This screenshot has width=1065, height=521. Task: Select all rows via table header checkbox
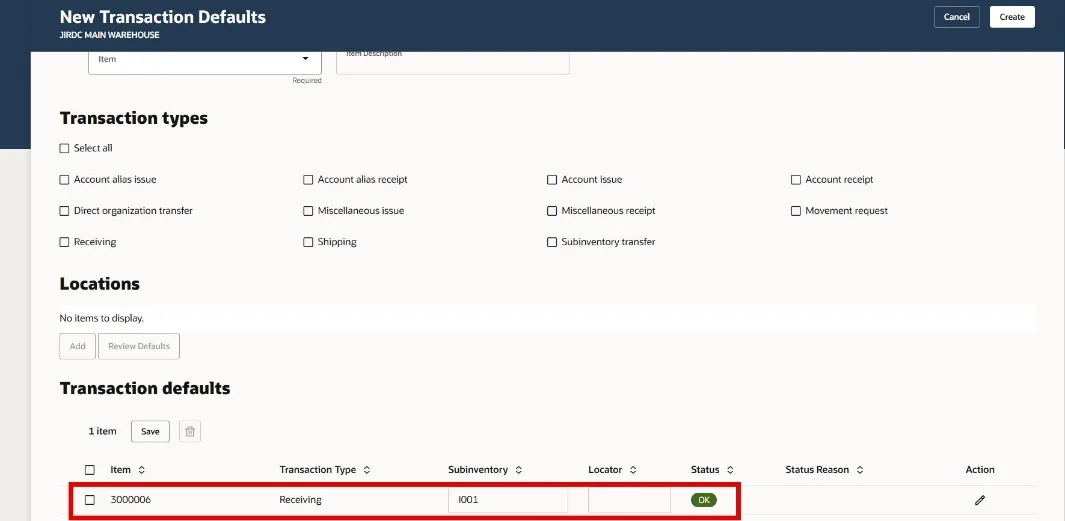pos(90,469)
